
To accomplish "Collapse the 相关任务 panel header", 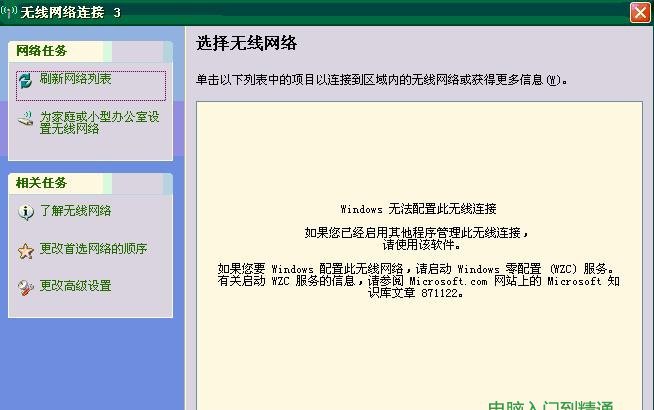I will (x=91, y=183).
